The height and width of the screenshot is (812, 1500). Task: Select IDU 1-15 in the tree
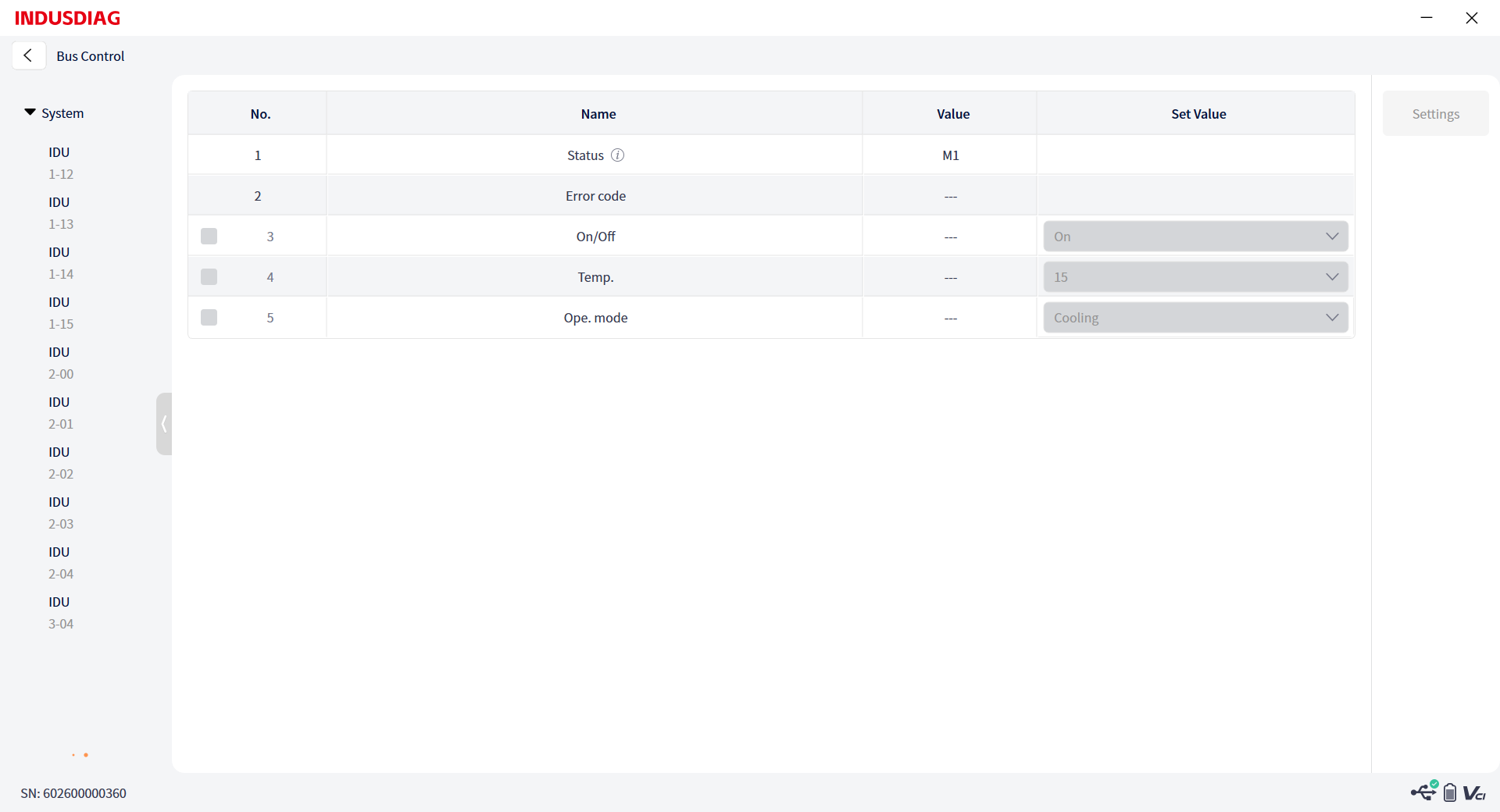pyautogui.click(x=61, y=313)
